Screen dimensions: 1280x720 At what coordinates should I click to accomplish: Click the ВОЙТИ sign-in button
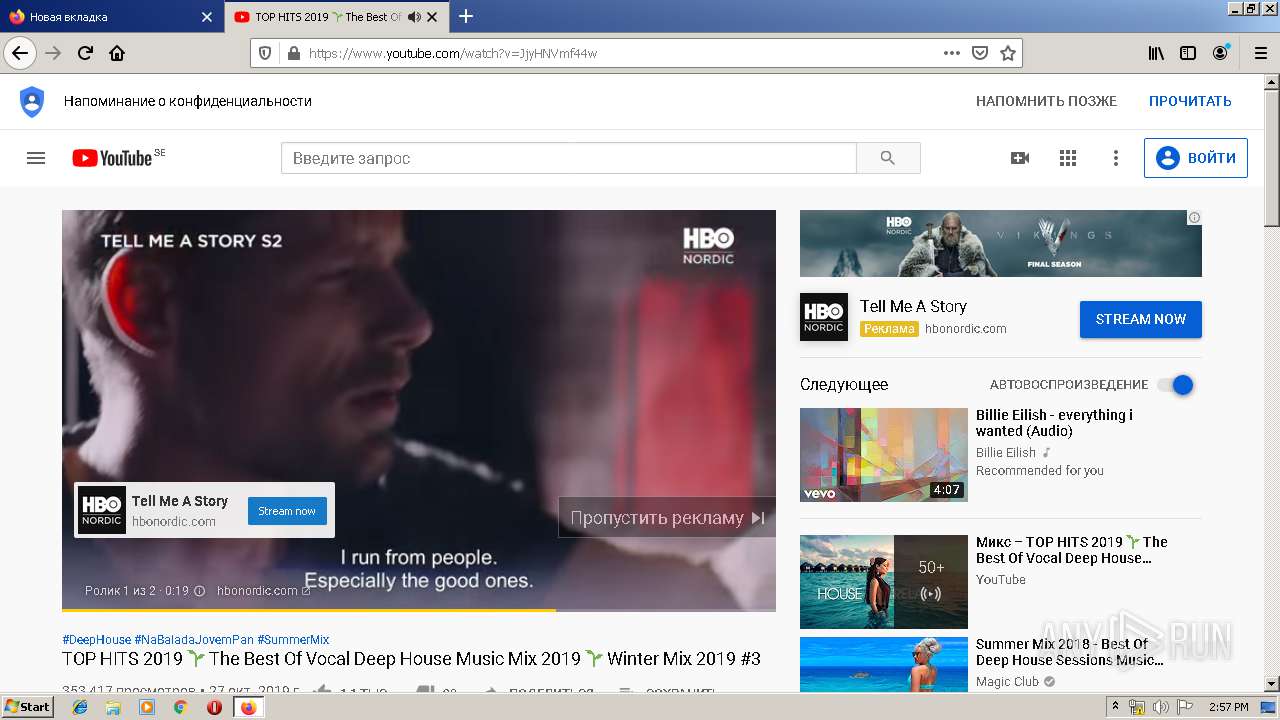coord(1196,158)
